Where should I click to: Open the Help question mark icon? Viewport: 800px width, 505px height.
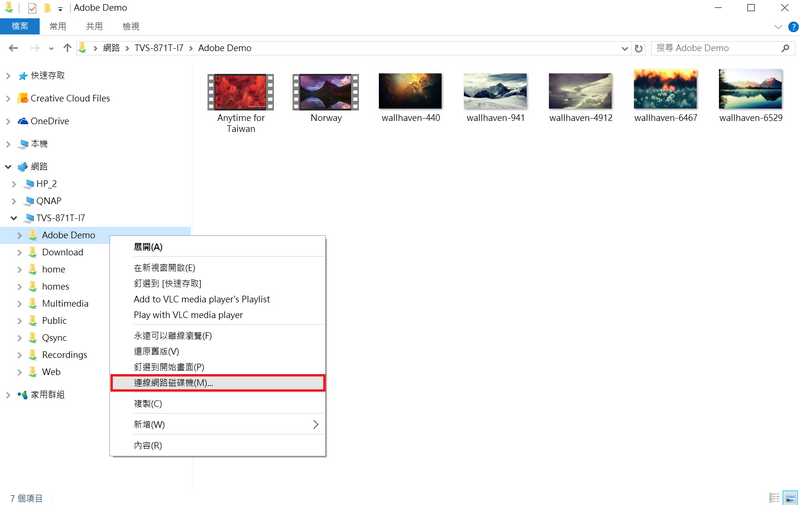click(x=793, y=27)
